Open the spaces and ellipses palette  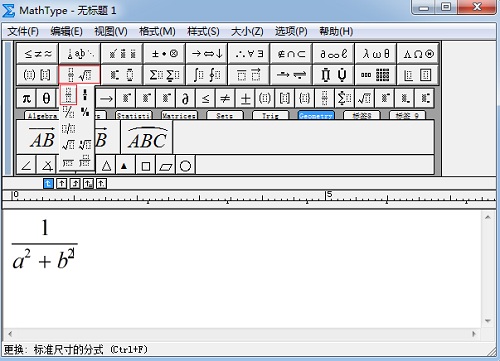(x=80, y=53)
